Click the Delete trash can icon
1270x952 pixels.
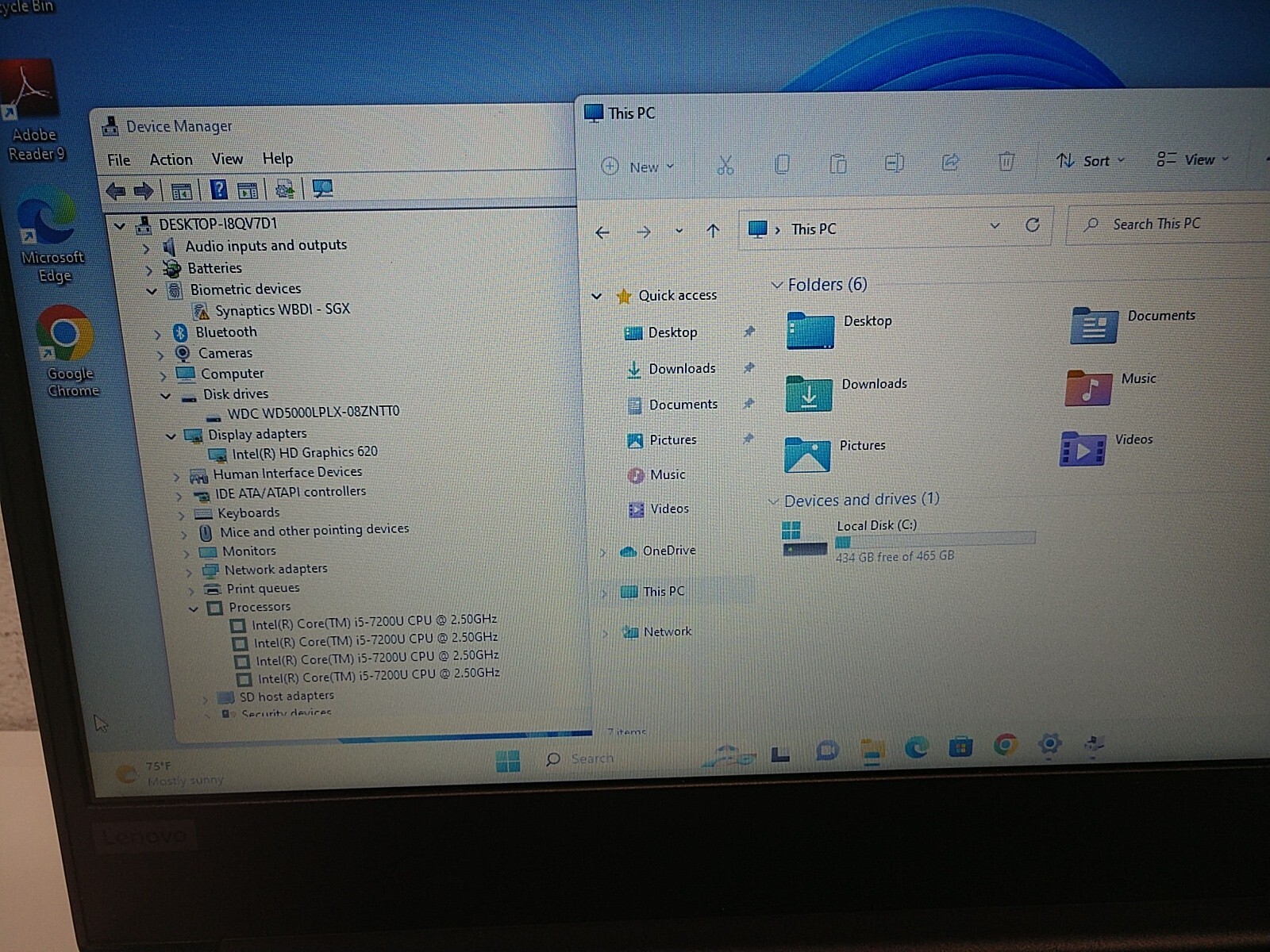point(1006,162)
